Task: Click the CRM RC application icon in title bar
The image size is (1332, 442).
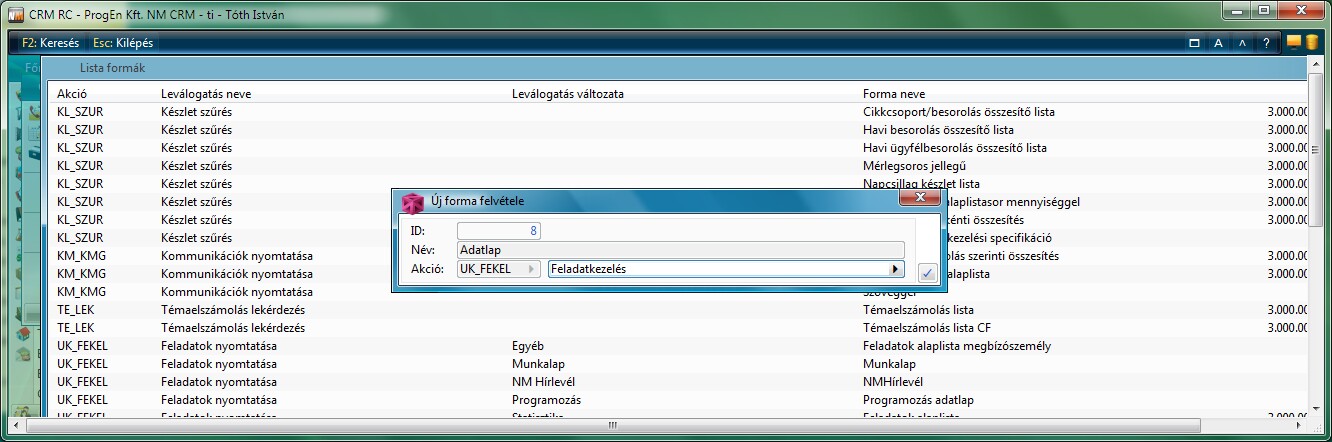Action: click(x=15, y=13)
